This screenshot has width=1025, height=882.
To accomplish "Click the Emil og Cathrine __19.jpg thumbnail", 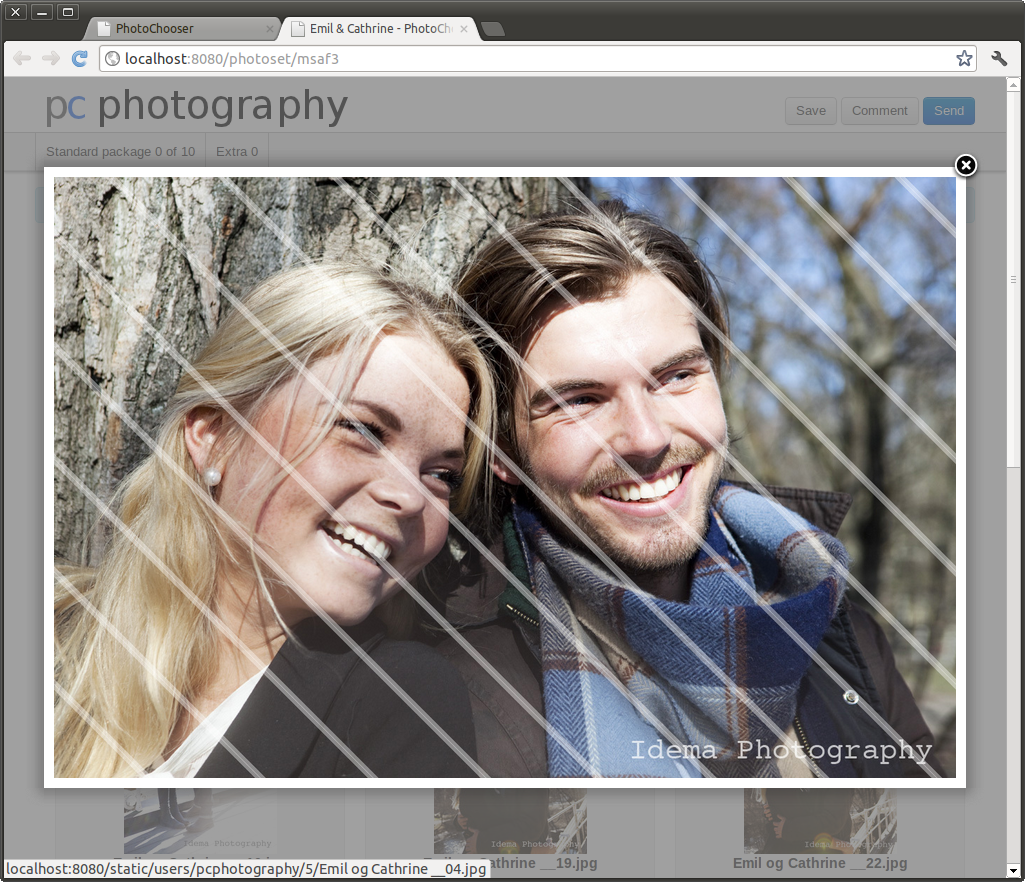I will (510, 822).
